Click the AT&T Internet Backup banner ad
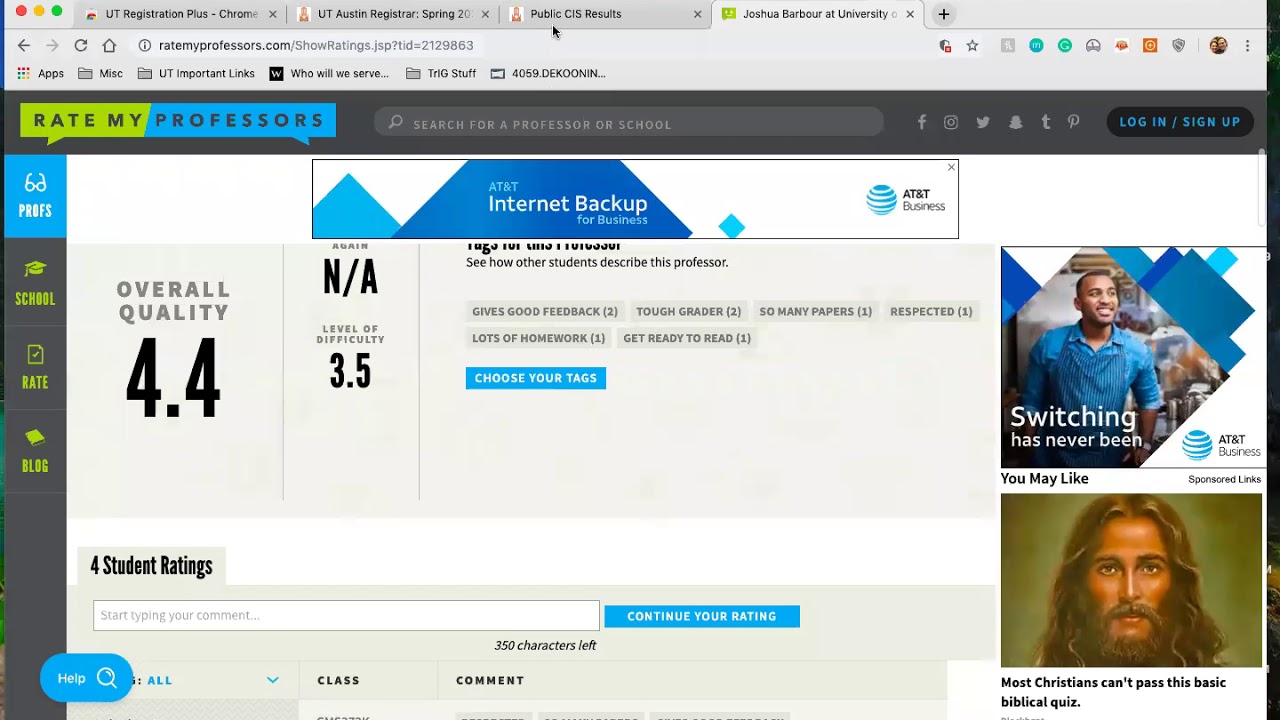The height and width of the screenshot is (720, 1280). coord(635,199)
